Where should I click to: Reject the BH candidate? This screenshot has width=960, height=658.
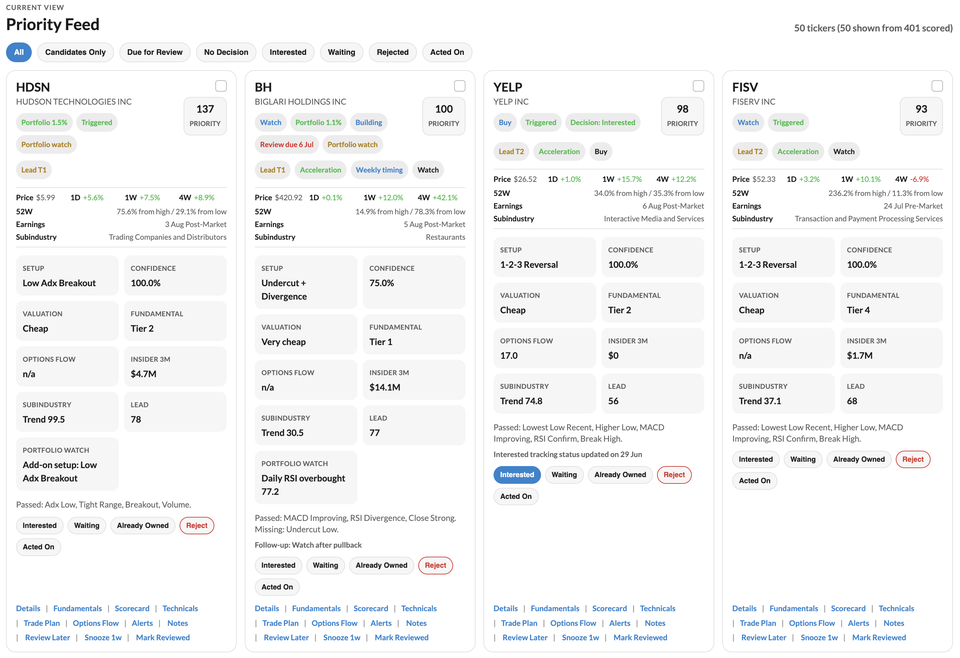435,565
